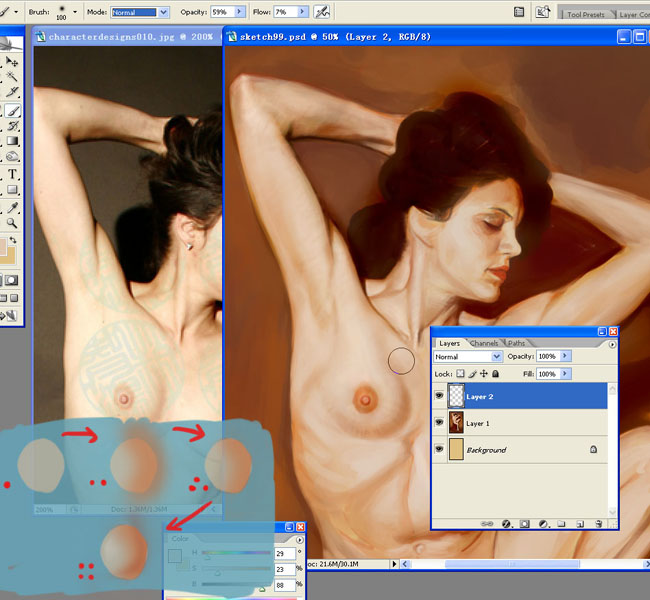The width and height of the screenshot is (650, 600).
Task: Select the Brush tool in the toolbox
Action: click(13, 110)
